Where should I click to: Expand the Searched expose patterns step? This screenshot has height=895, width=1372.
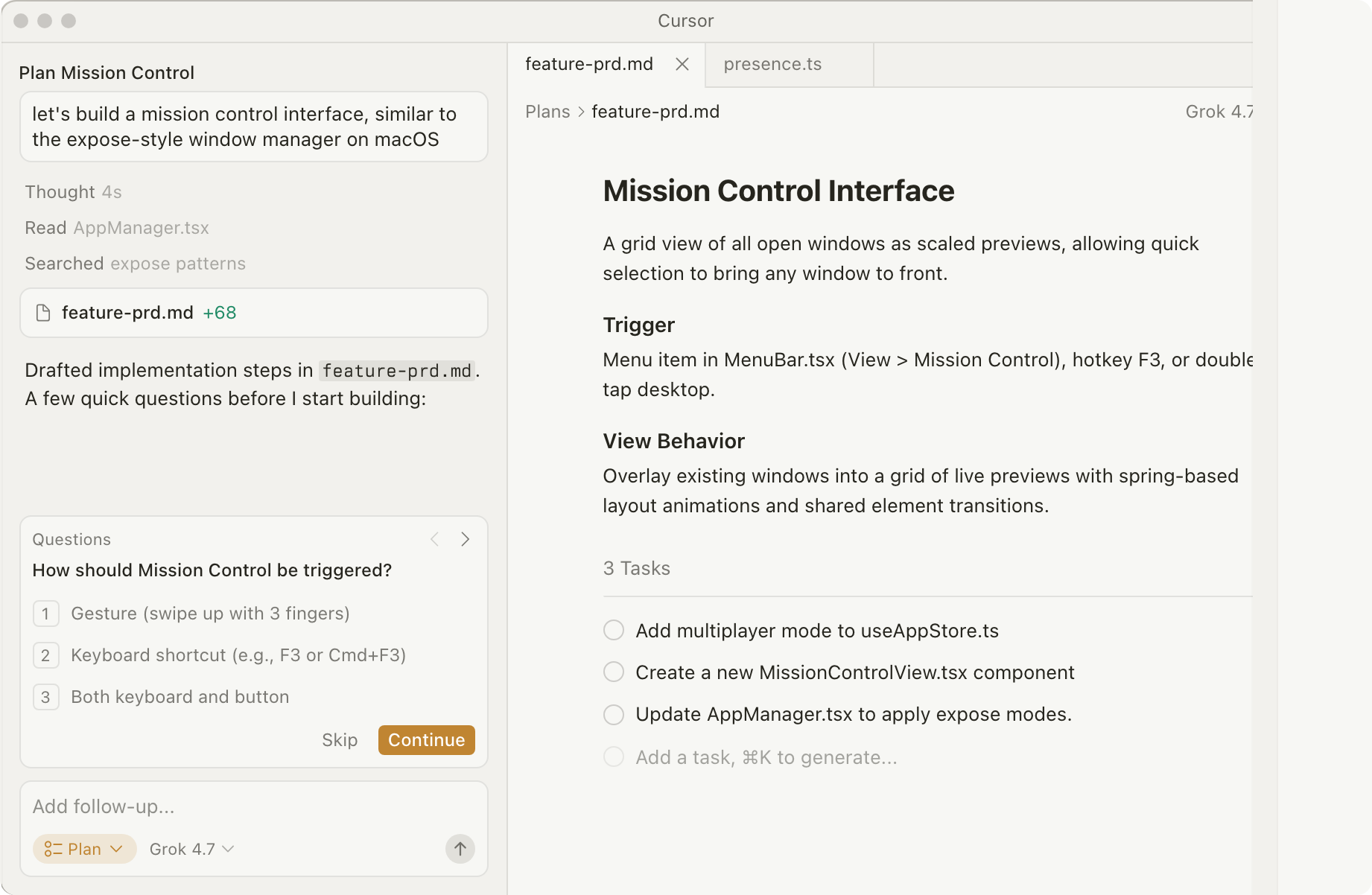pyautogui.click(x=135, y=264)
